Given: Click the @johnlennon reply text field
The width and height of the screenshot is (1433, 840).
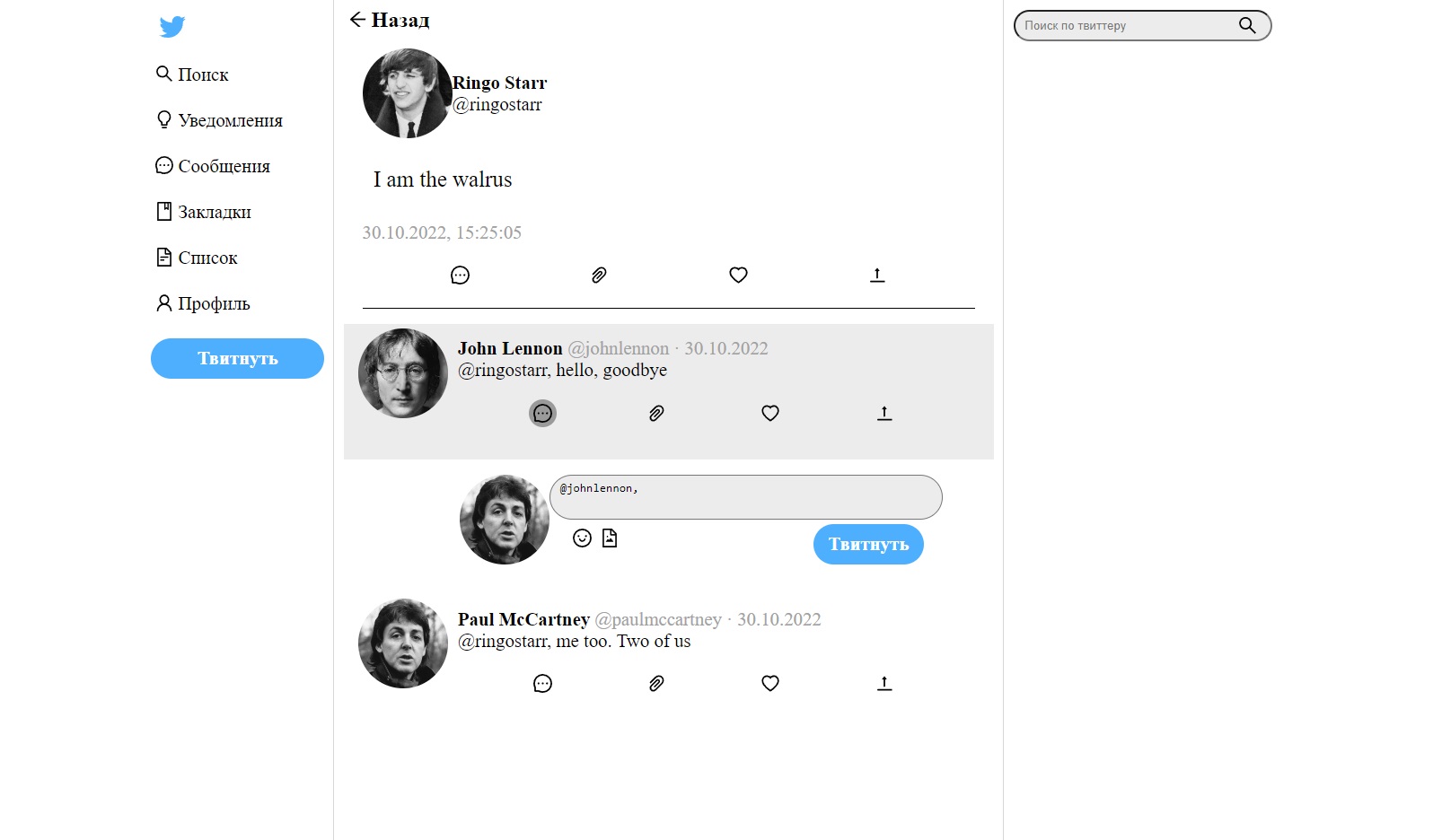Looking at the screenshot, I should coord(746,496).
